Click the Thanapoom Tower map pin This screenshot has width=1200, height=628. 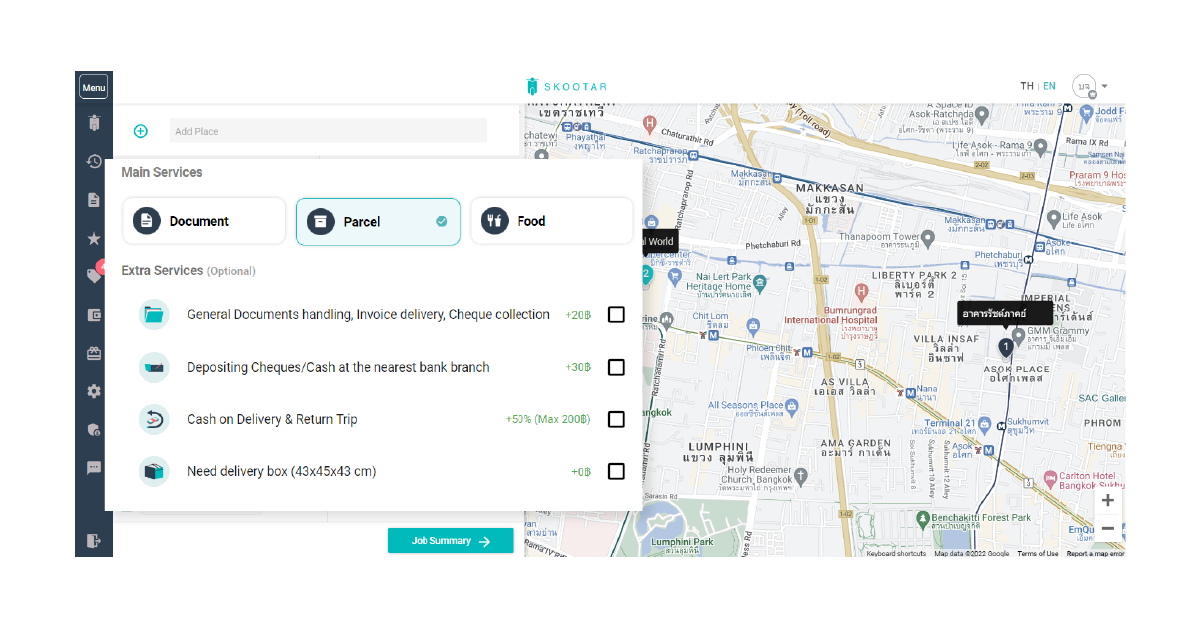[x=929, y=239]
